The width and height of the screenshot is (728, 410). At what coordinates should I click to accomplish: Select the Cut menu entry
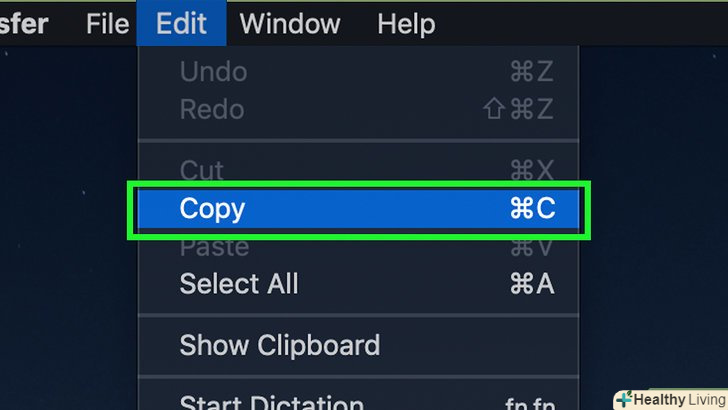coord(202,170)
